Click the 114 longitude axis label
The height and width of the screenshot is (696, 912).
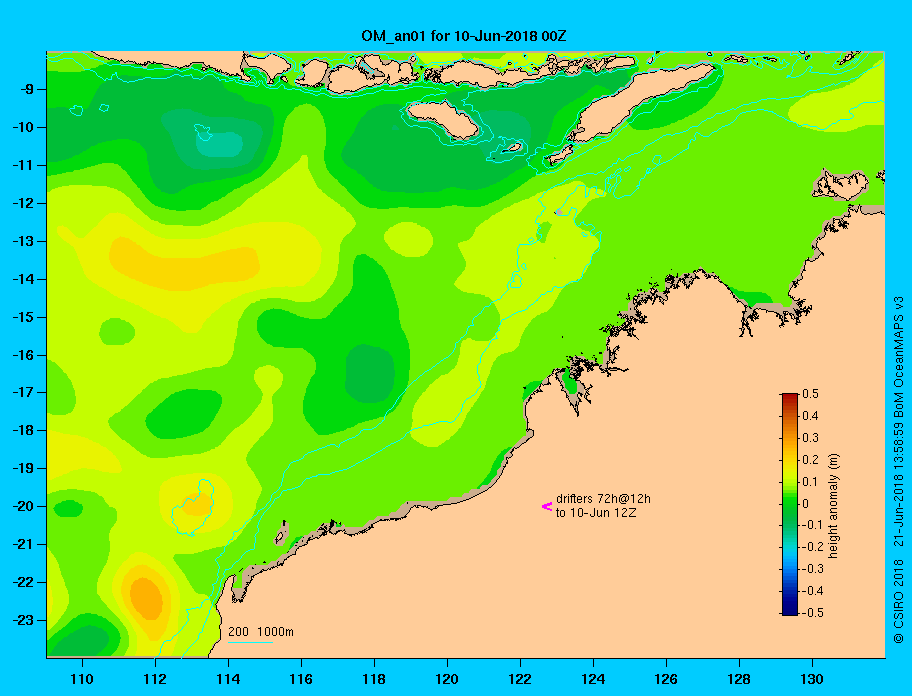pos(228,679)
